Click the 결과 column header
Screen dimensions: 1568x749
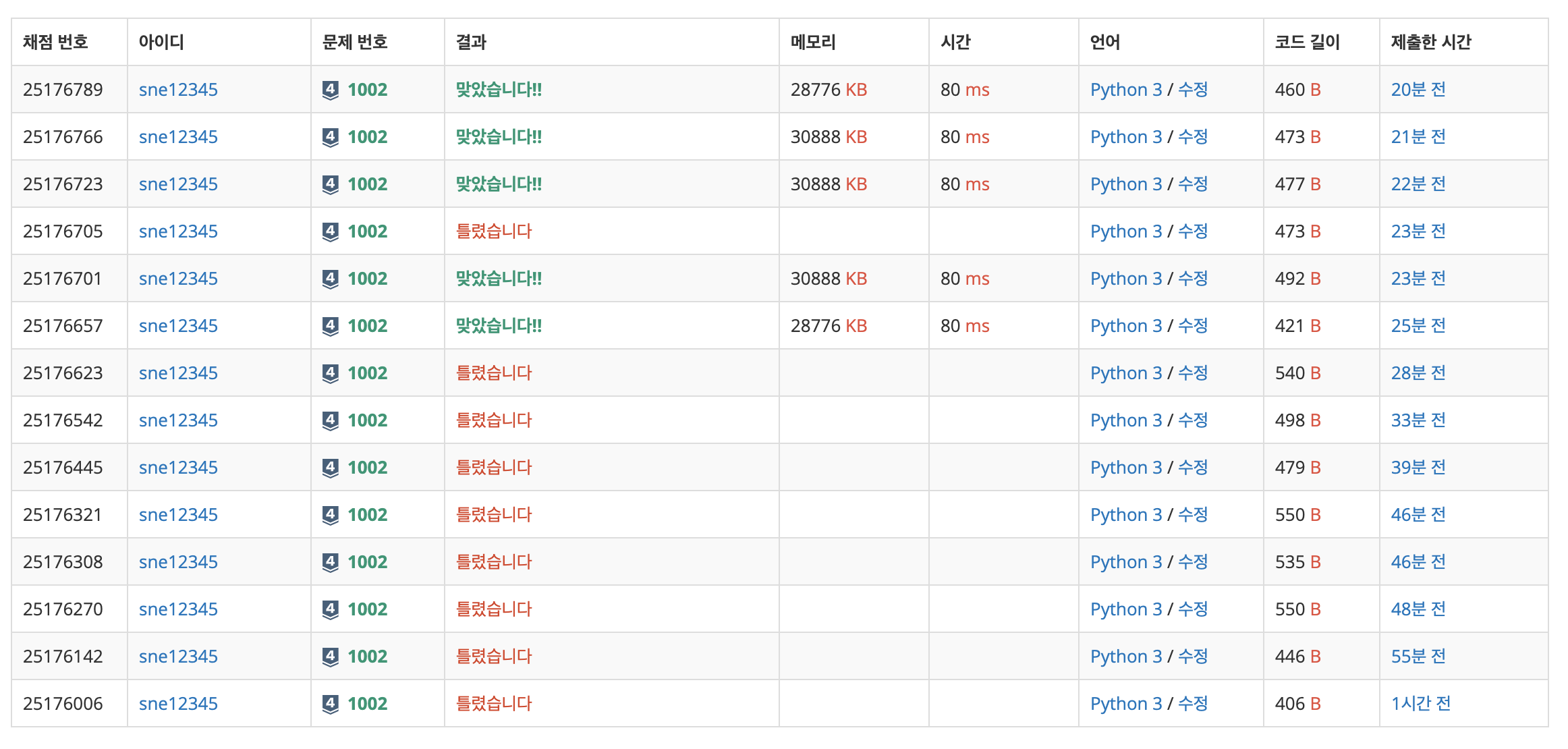click(x=471, y=43)
